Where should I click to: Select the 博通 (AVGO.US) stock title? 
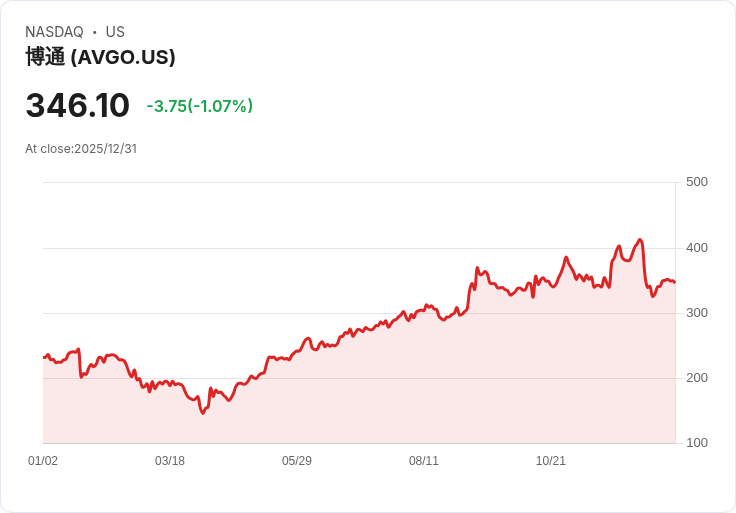(x=100, y=57)
